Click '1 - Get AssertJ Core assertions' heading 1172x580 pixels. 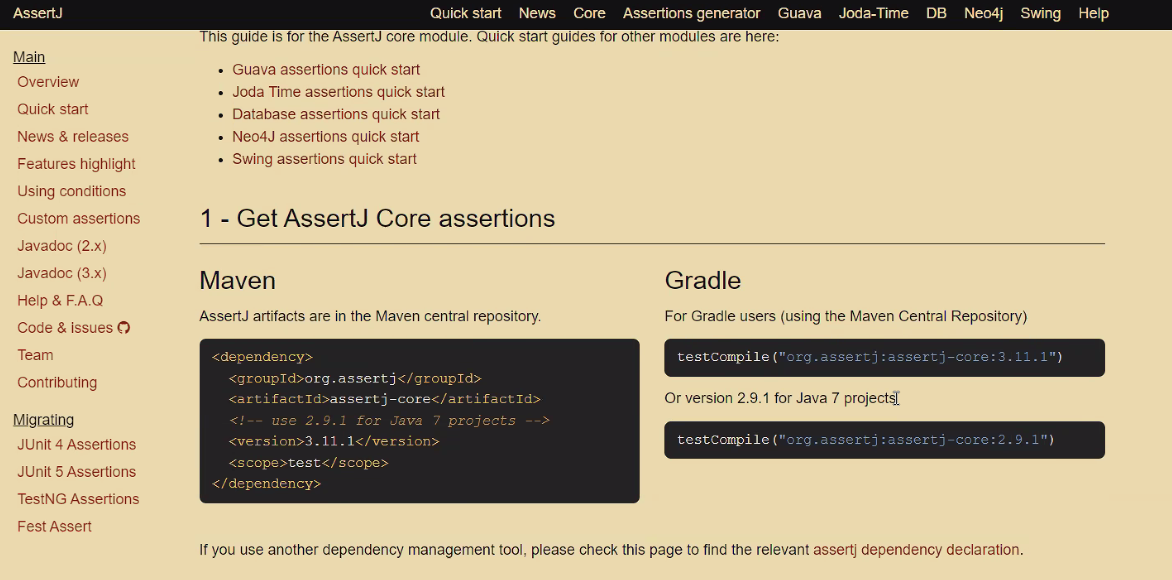pos(377,218)
